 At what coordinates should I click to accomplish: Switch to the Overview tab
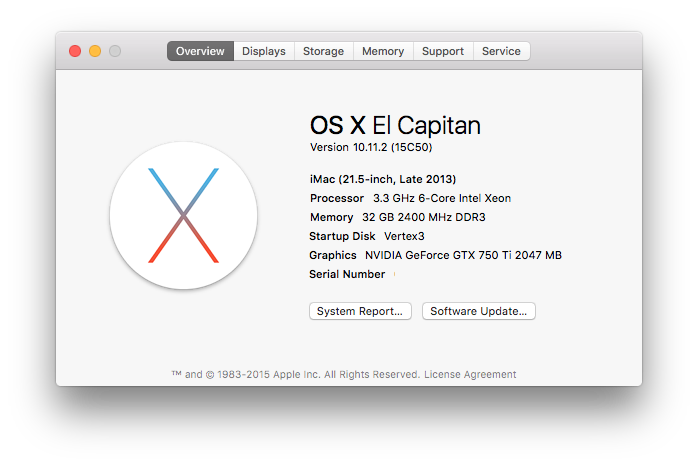point(200,51)
